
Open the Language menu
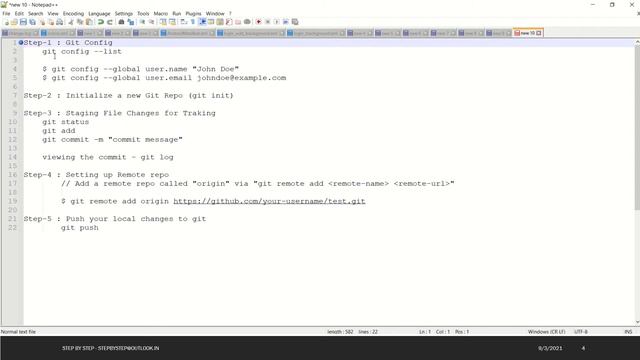(x=99, y=13)
